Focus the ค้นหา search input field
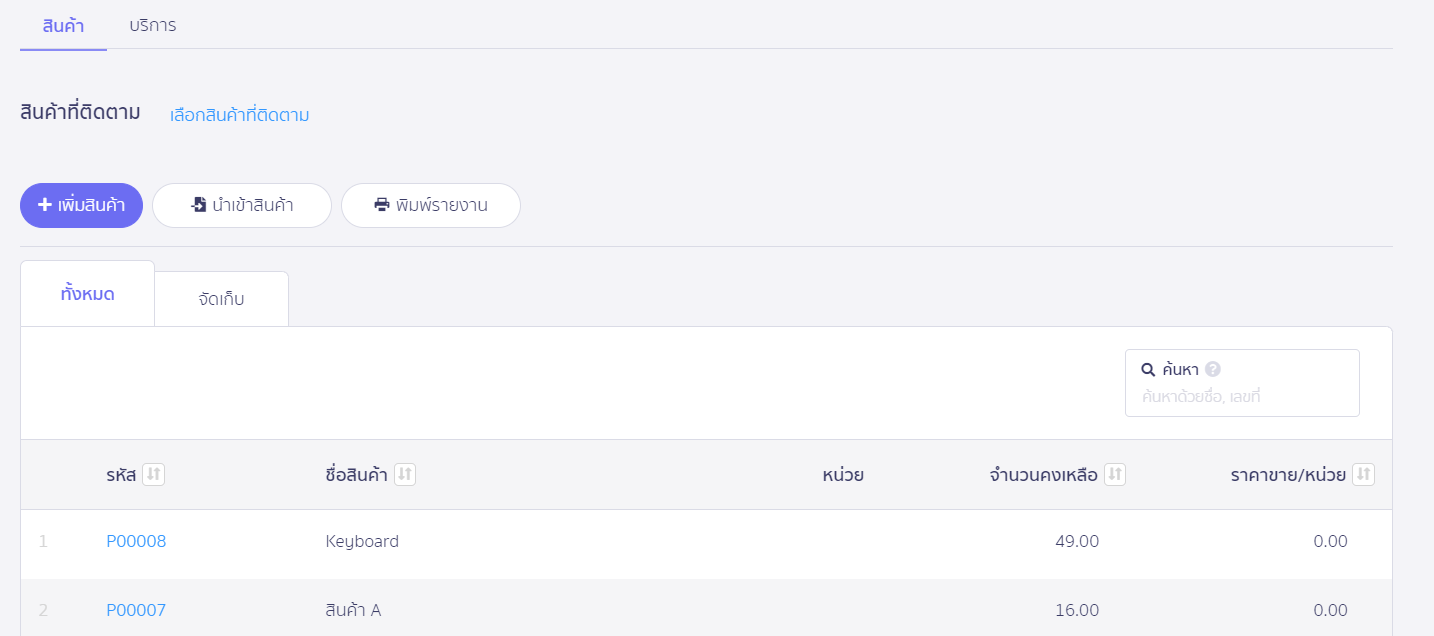This screenshot has width=1434, height=636. [1242, 397]
